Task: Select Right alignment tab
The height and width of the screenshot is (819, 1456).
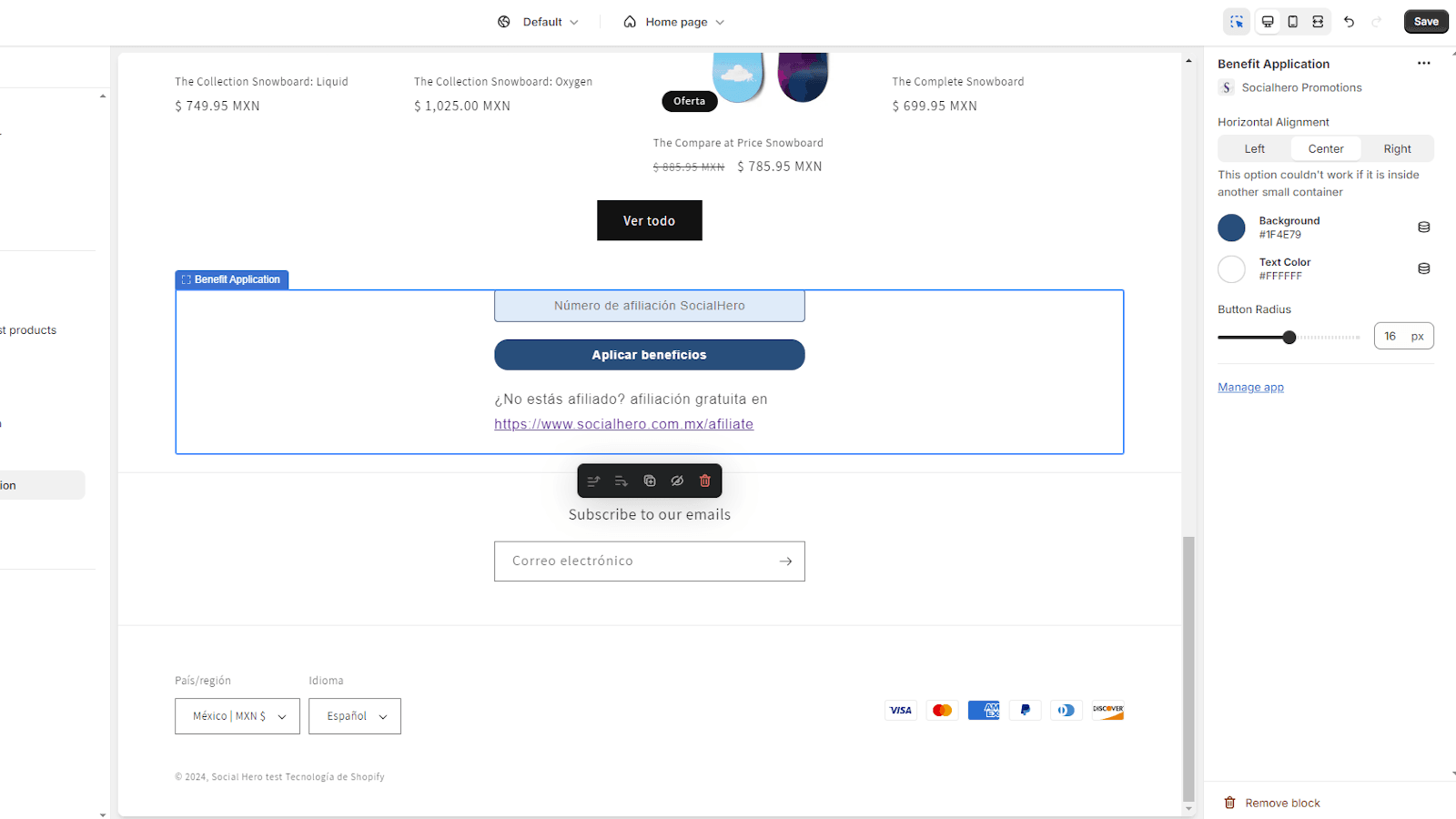Action: pos(1396,148)
